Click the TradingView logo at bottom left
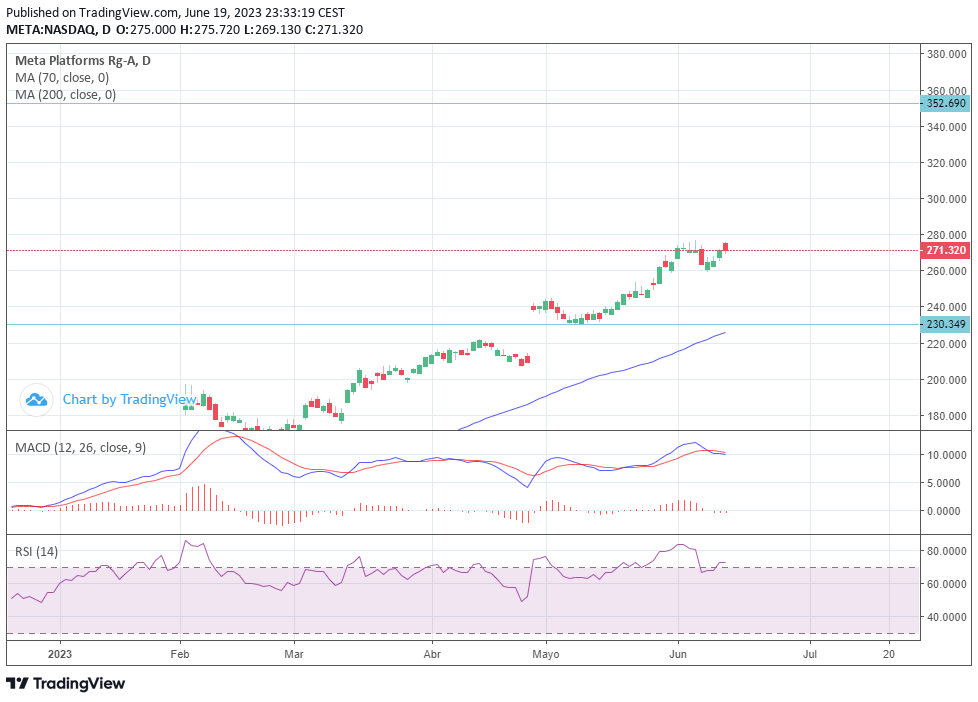This screenshot has width=978, height=702. [x=65, y=684]
